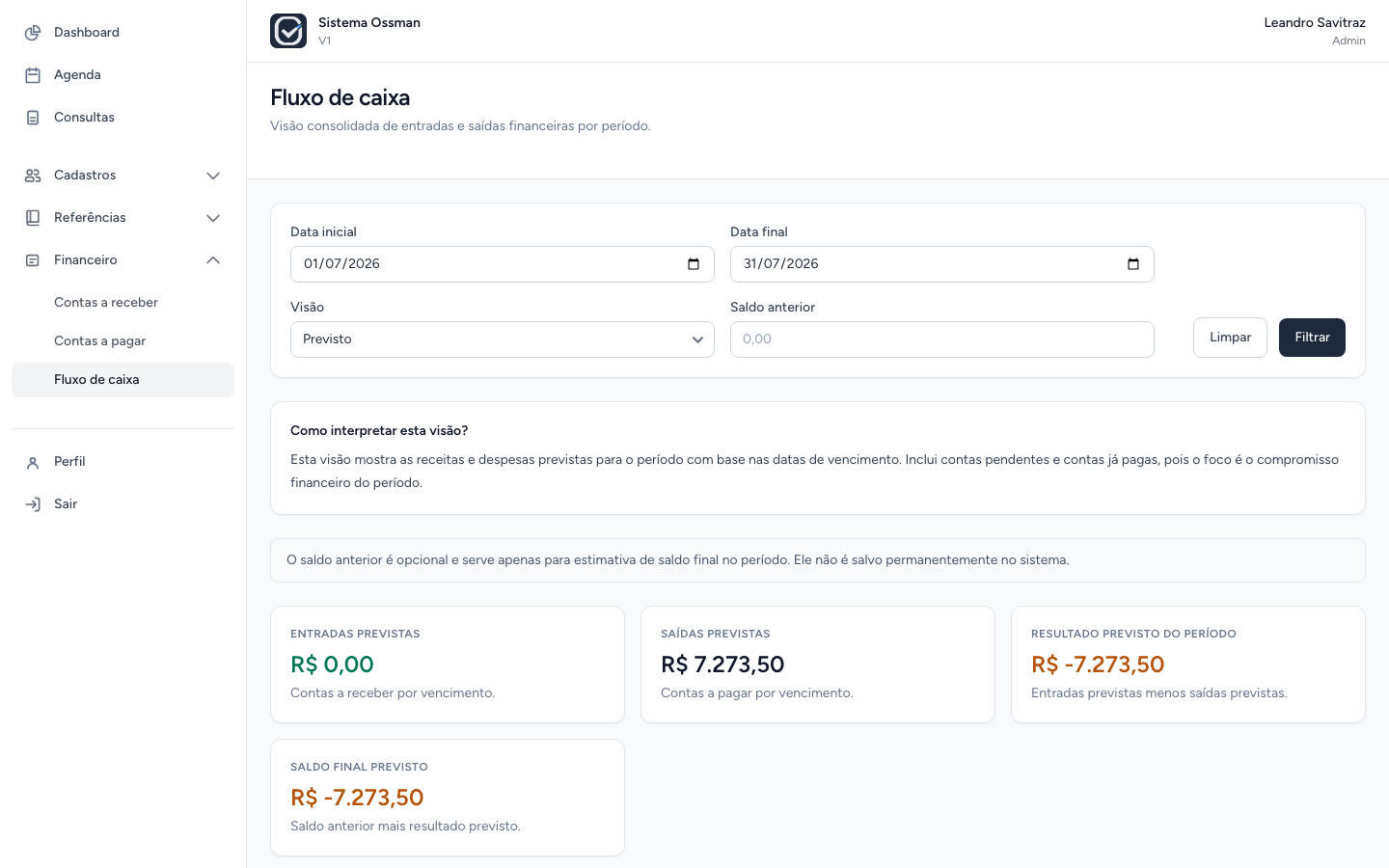Click the Filtrar button
Image resolution: width=1389 pixels, height=868 pixels.
(1312, 338)
